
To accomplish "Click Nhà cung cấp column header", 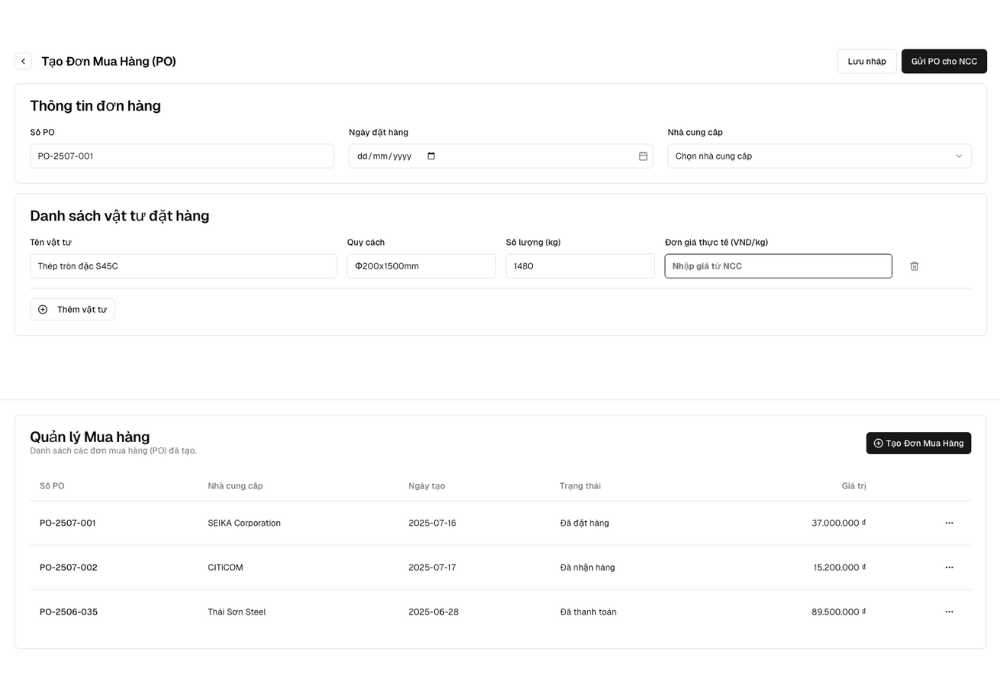I will [x=235, y=486].
